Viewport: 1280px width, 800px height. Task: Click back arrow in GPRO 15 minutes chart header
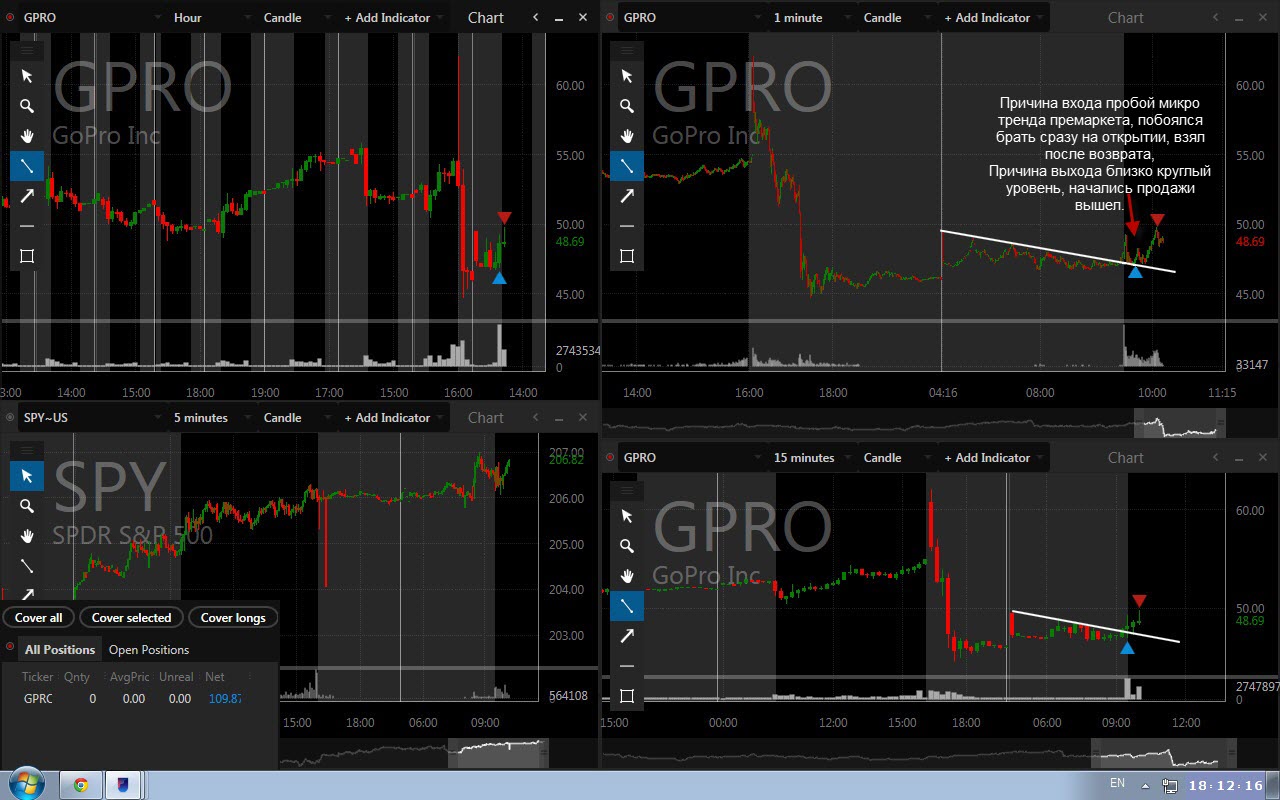[x=1216, y=458]
